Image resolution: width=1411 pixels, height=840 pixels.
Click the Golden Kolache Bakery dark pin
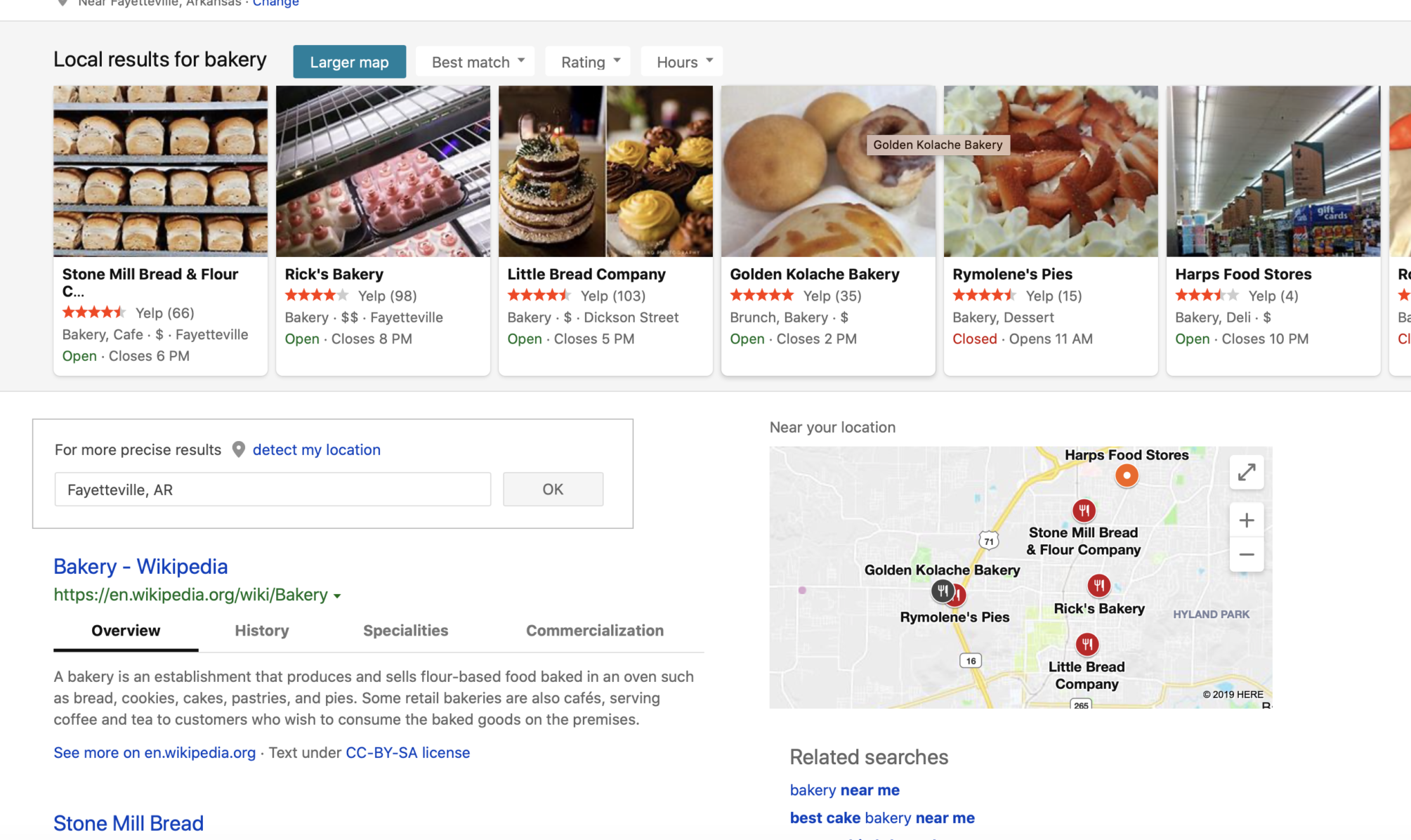tap(943, 591)
